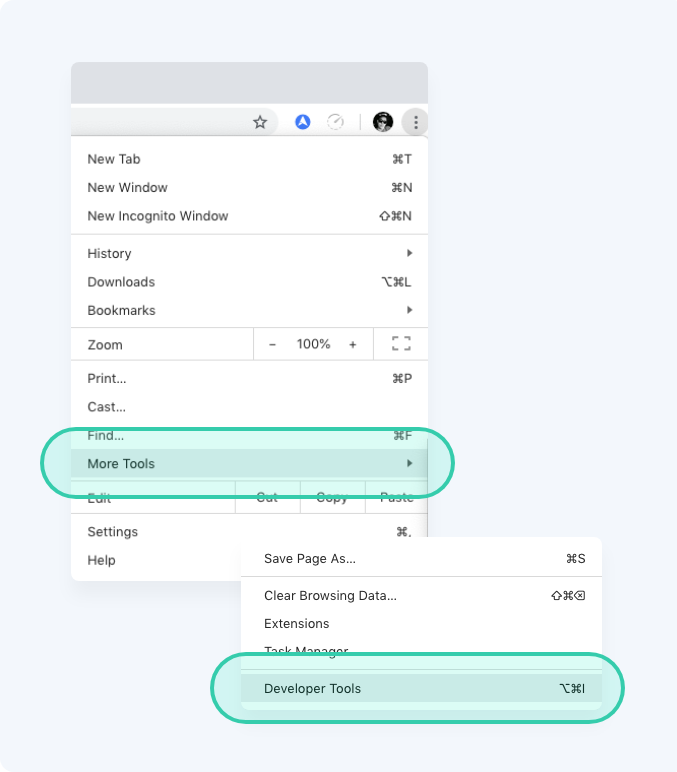Screen dimensions: 677x772
Task: Click the gray speedometer extension icon
Action: click(335, 122)
